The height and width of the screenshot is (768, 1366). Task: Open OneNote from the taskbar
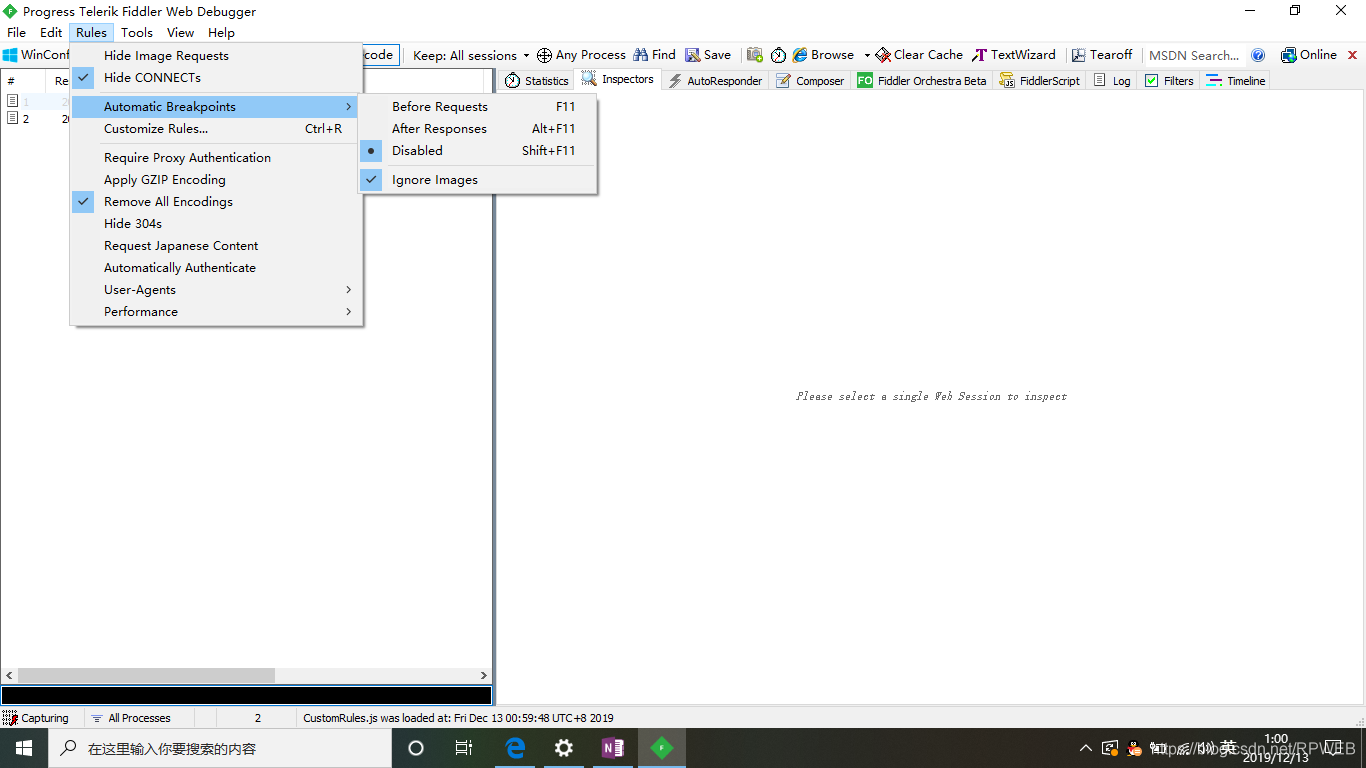613,748
